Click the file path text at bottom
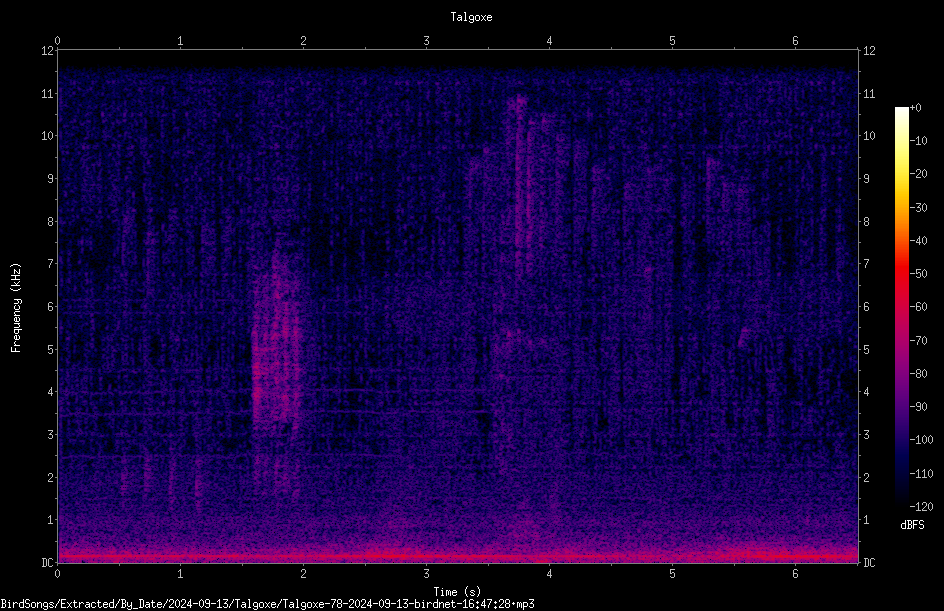944x611 pixels. (267, 604)
